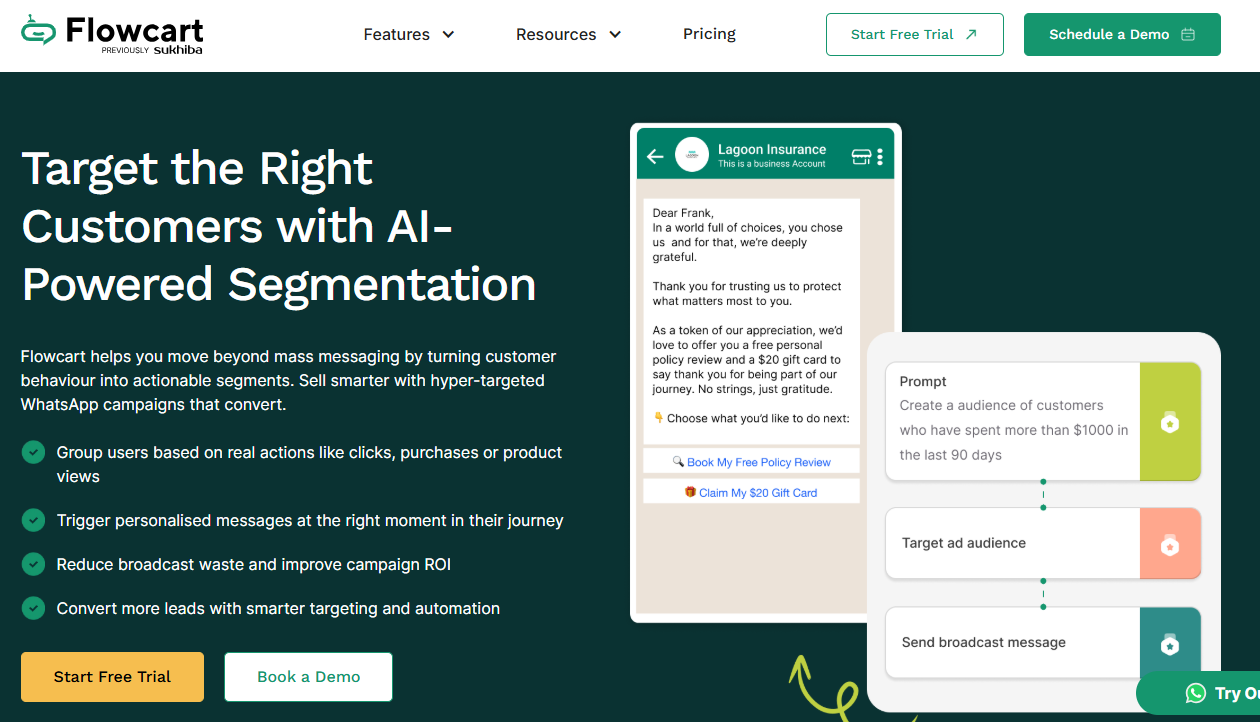Click the Send broadcast message teal icon
The height and width of the screenshot is (722, 1260).
[1170, 644]
